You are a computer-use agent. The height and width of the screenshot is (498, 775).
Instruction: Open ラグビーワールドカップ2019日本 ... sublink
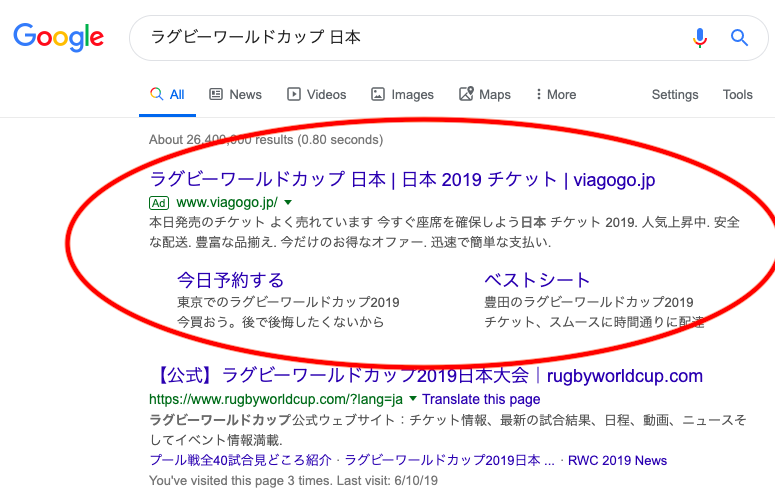(x=449, y=460)
